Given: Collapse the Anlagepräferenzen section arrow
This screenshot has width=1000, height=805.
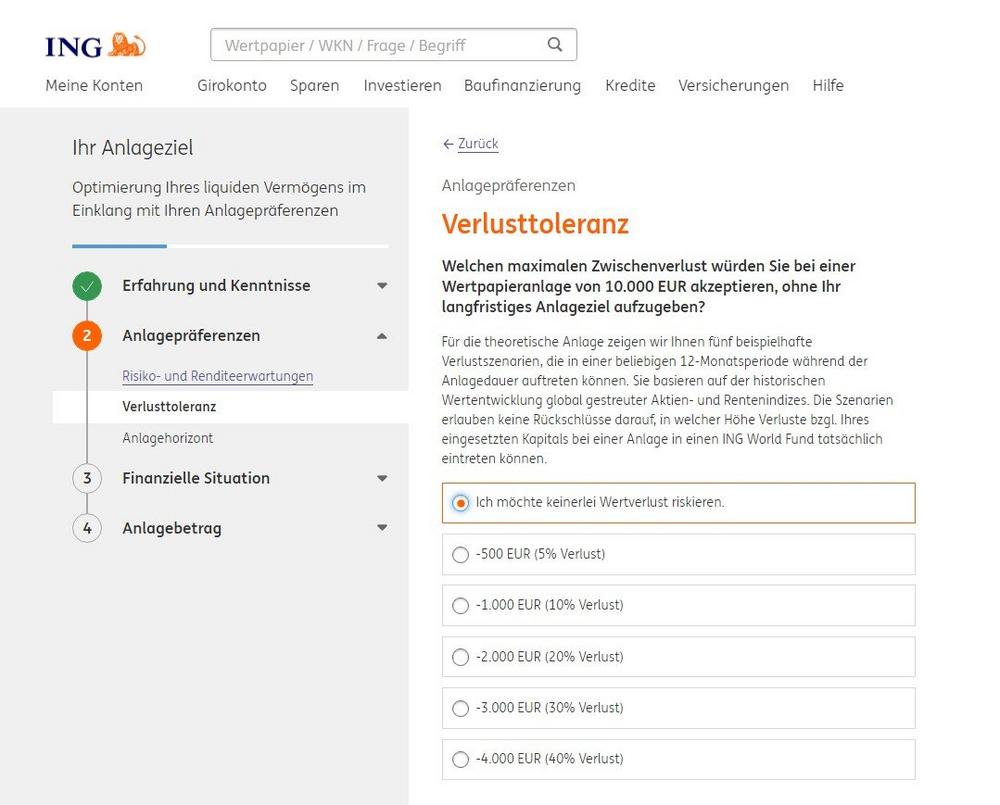Looking at the screenshot, I should click(x=381, y=336).
